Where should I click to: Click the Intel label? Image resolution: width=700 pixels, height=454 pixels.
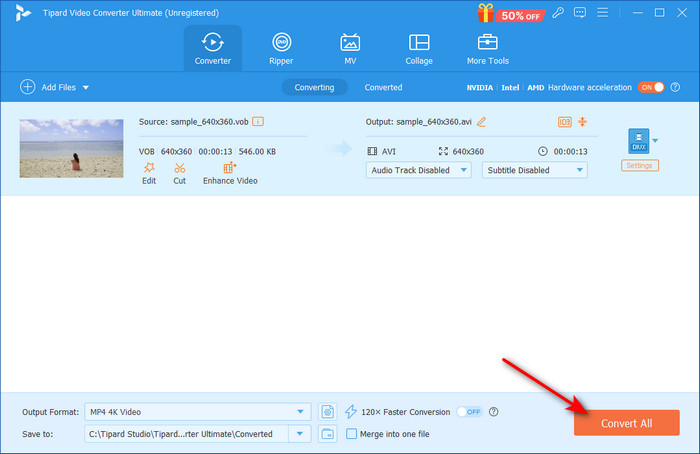pyautogui.click(x=510, y=87)
